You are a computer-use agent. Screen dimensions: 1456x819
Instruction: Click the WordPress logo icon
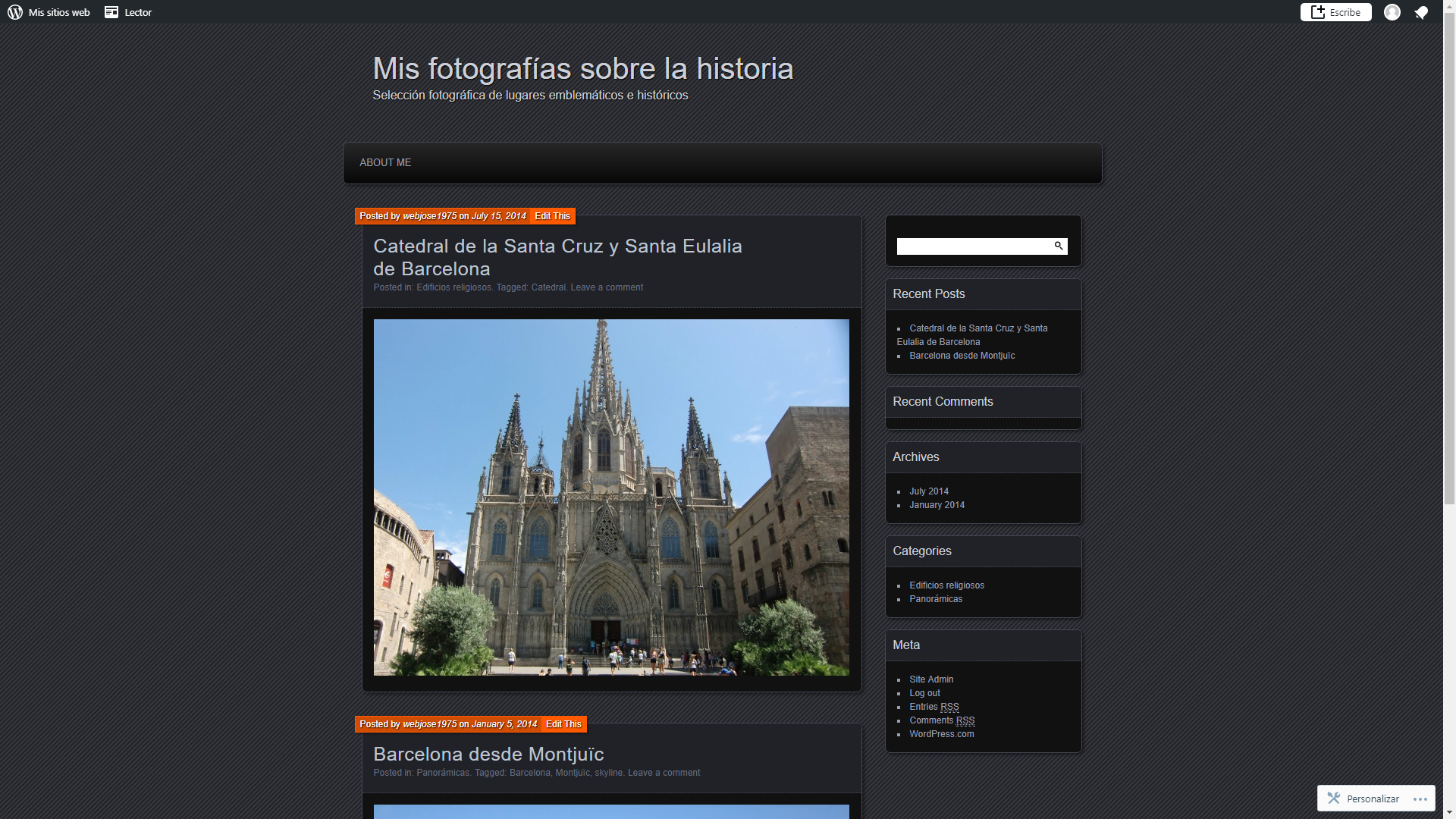coord(14,12)
